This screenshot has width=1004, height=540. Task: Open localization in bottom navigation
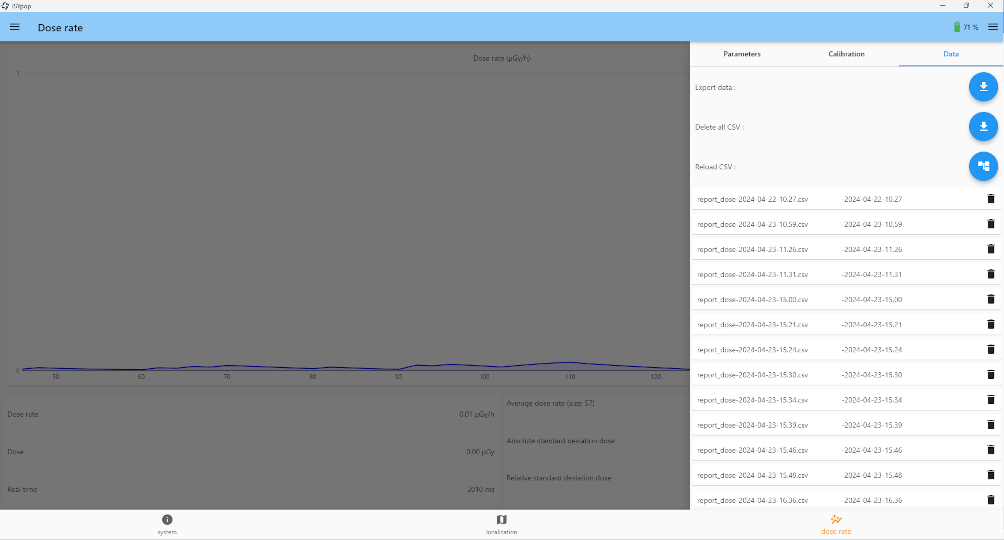click(501, 524)
